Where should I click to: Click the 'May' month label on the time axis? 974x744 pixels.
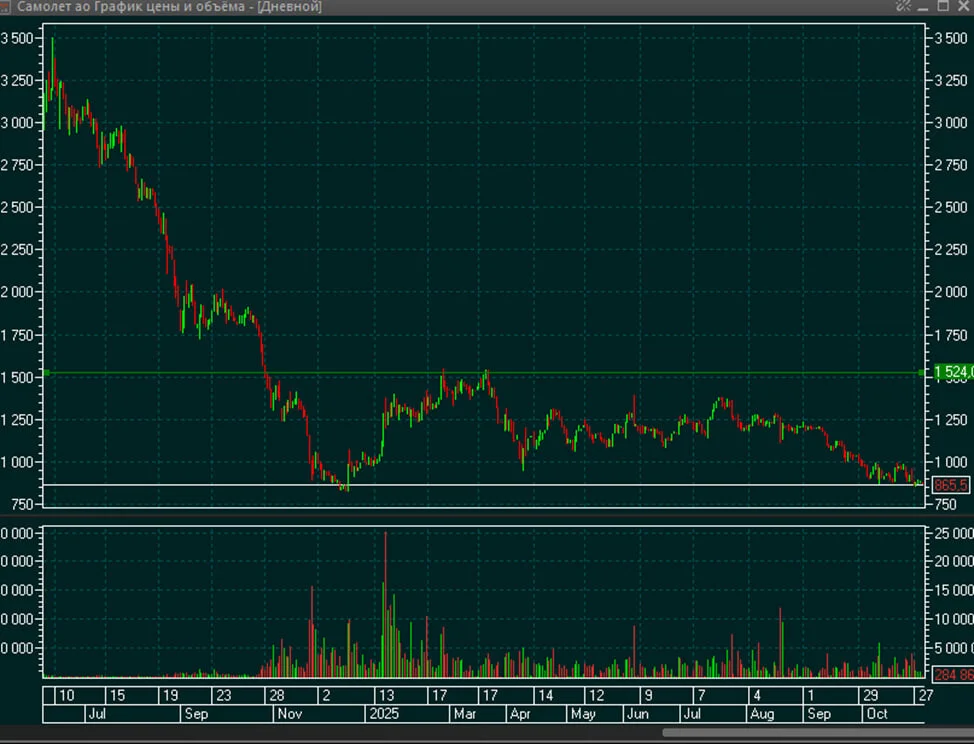[x=583, y=714]
